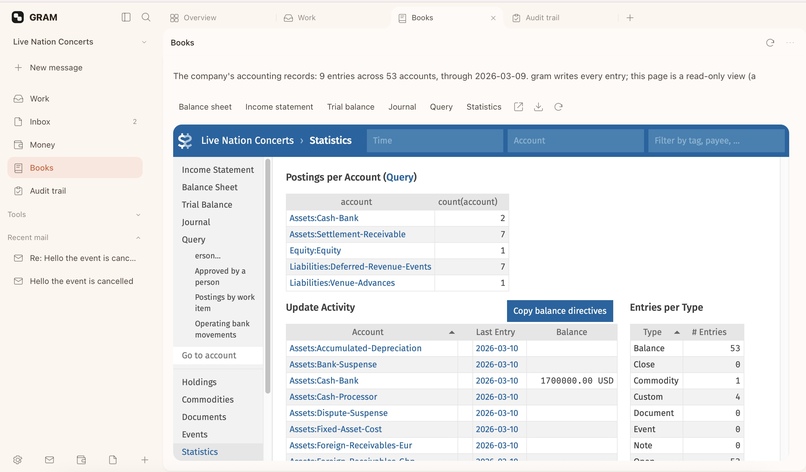Open the Income statement report tab
806x472 pixels.
tap(279, 107)
